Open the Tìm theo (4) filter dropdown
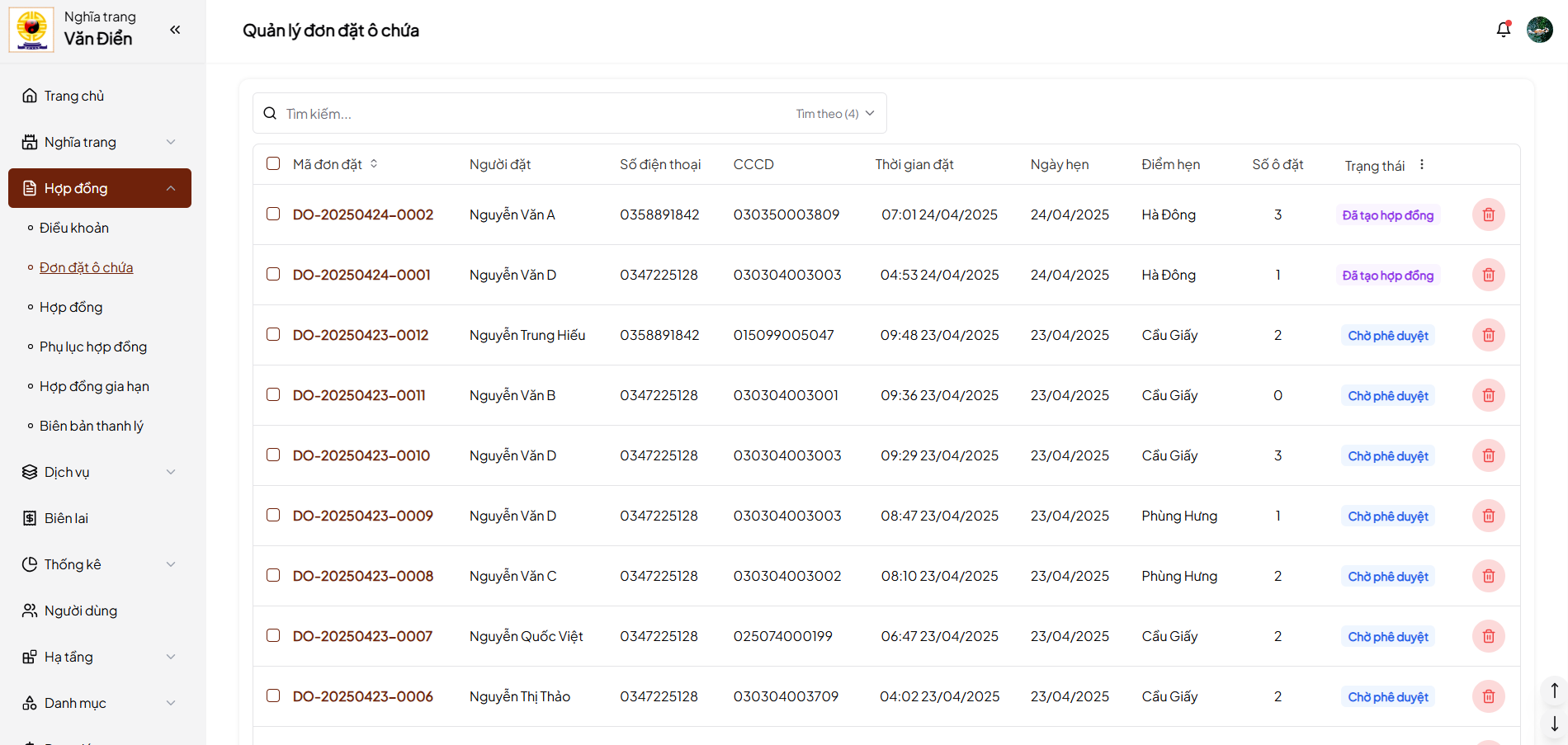 coord(834,114)
